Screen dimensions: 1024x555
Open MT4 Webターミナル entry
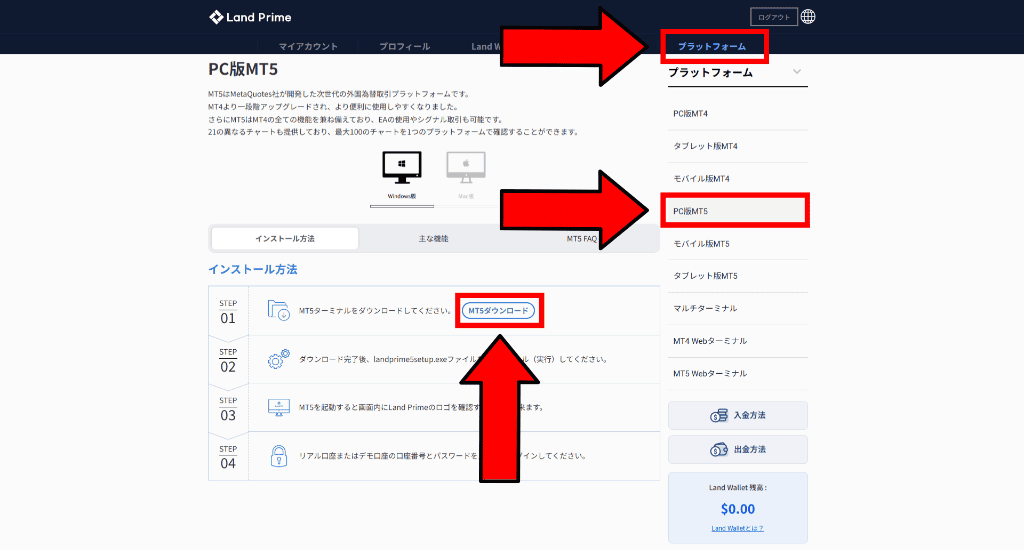pos(738,341)
